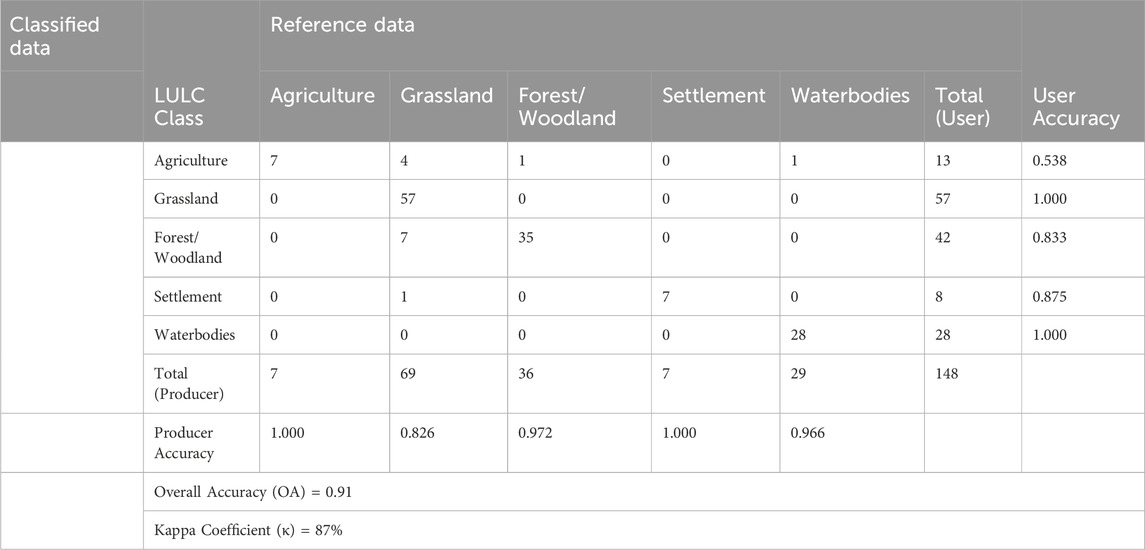Viewport: 1145px width, 550px height.
Task: Select the grand total value 148
Action: pyautogui.click(x=946, y=373)
